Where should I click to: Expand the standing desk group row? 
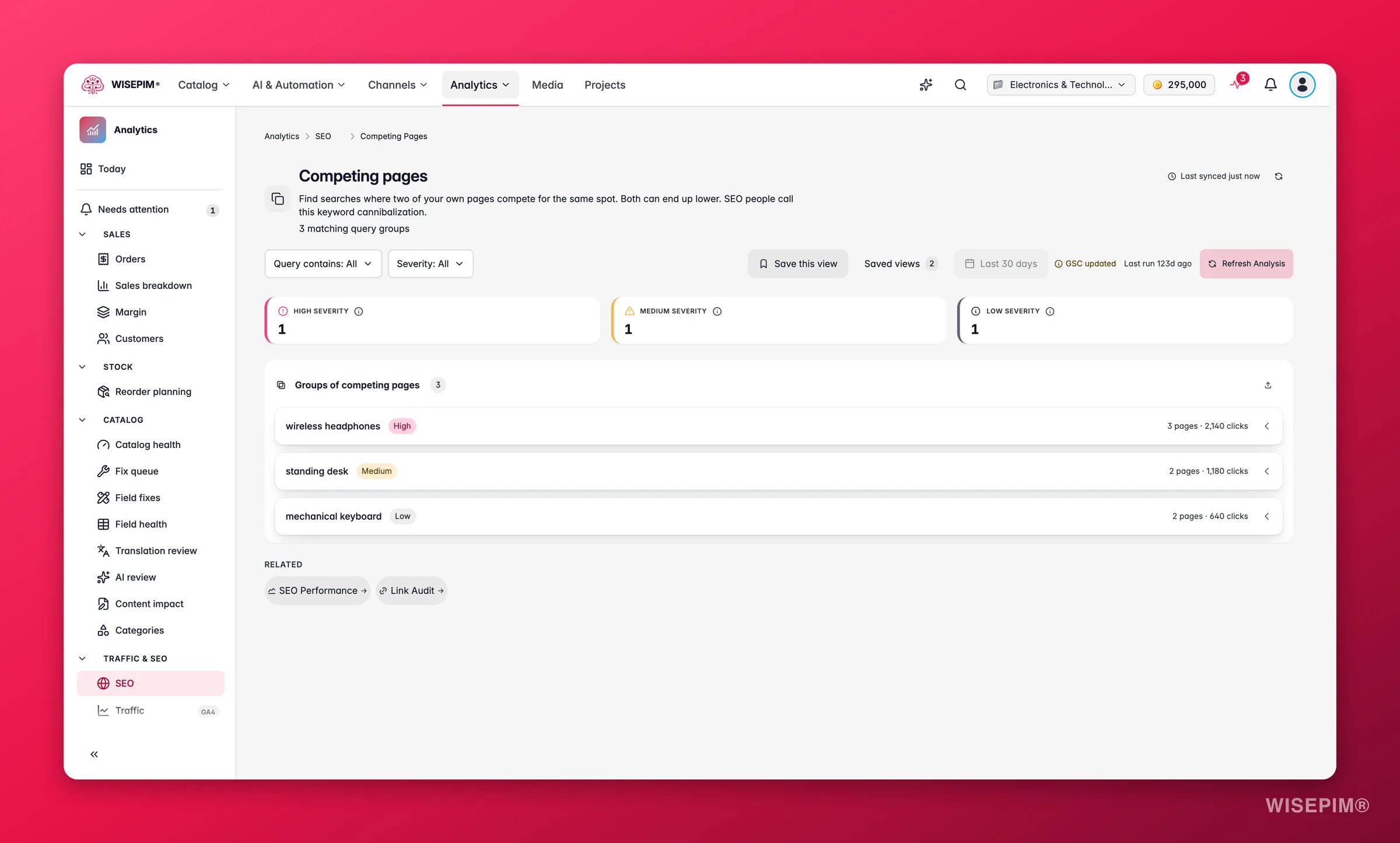pyautogui.click(x=778, y=471)
